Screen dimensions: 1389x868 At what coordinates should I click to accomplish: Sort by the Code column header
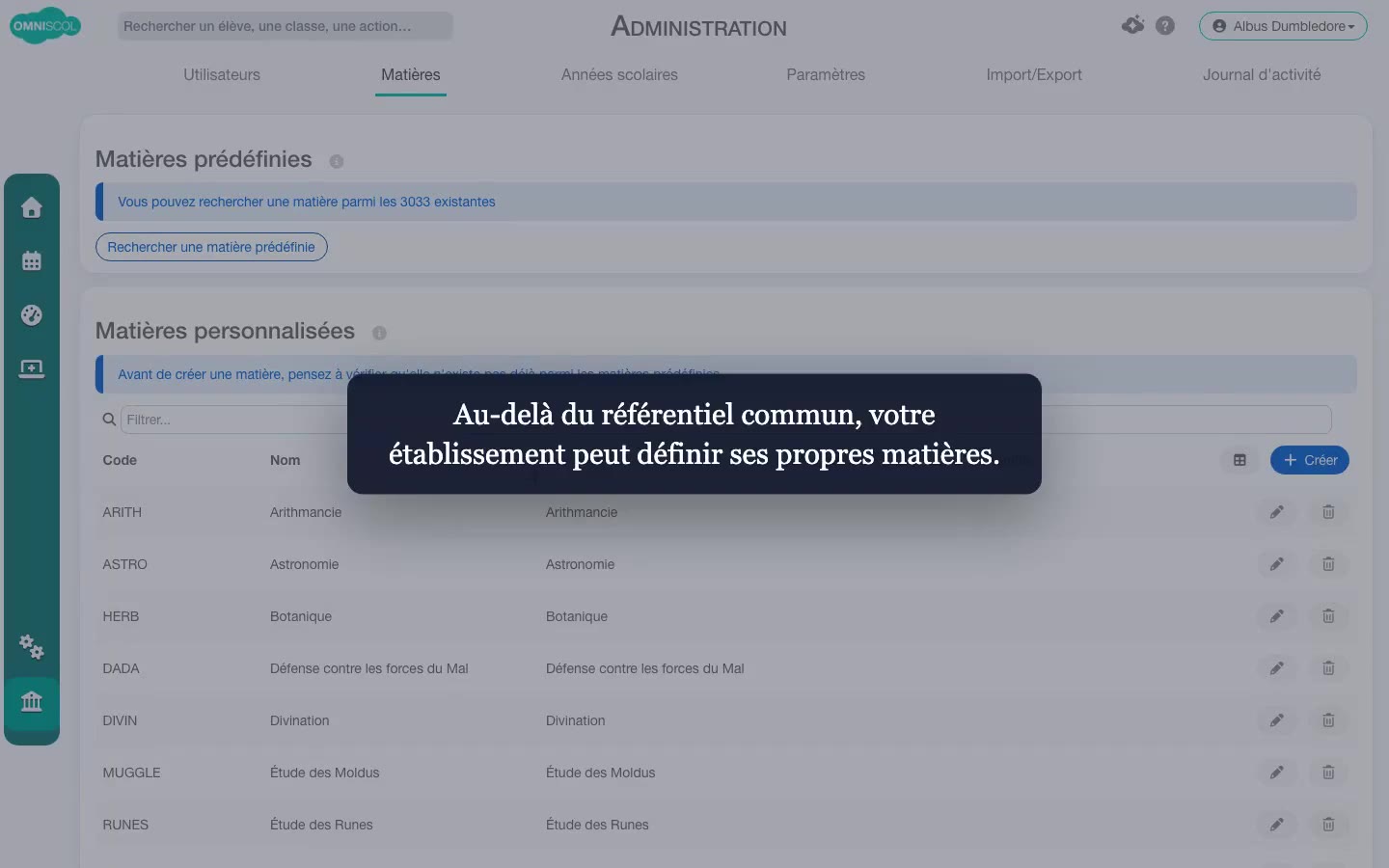(120, 460)
